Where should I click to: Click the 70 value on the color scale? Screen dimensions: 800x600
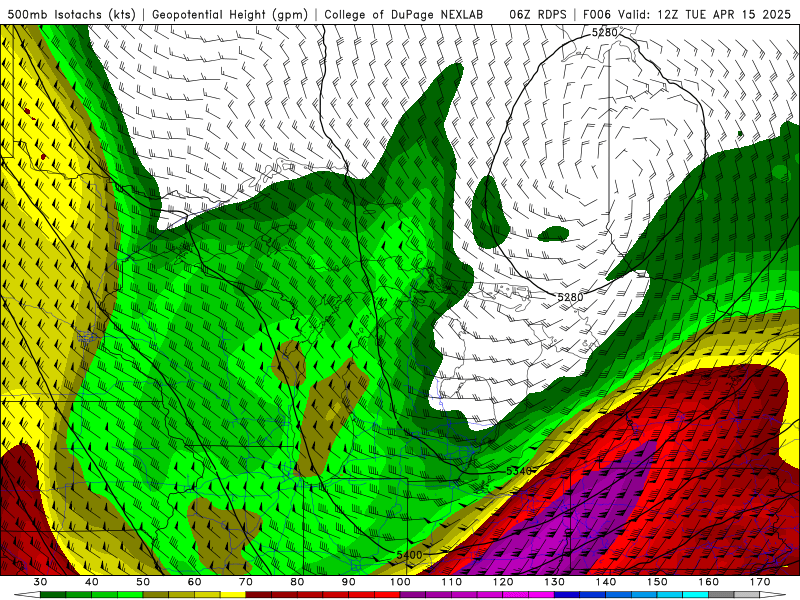pyautogui.click(x=246, y=582)
